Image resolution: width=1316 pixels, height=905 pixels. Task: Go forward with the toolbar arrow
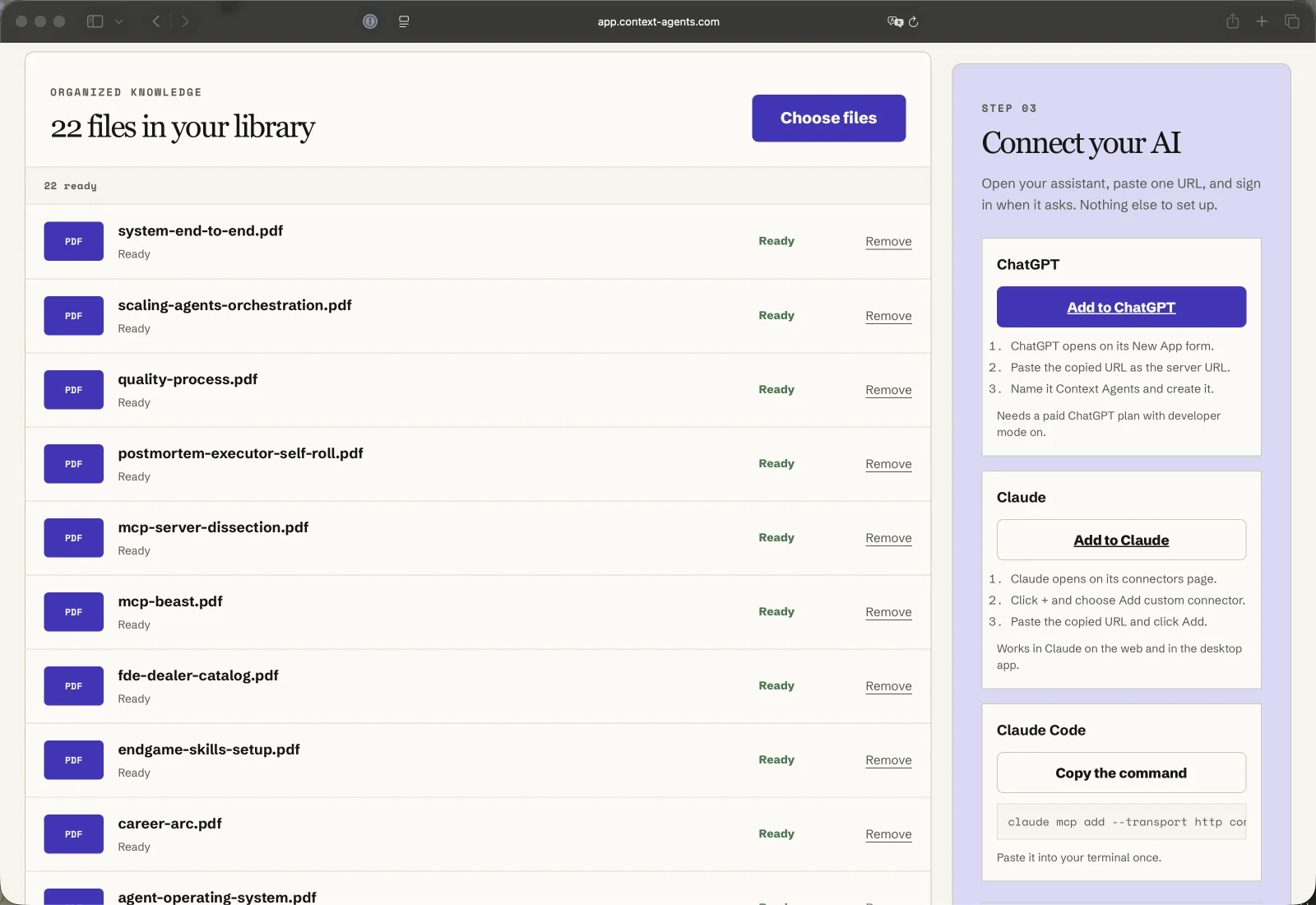tap(185, 21)
